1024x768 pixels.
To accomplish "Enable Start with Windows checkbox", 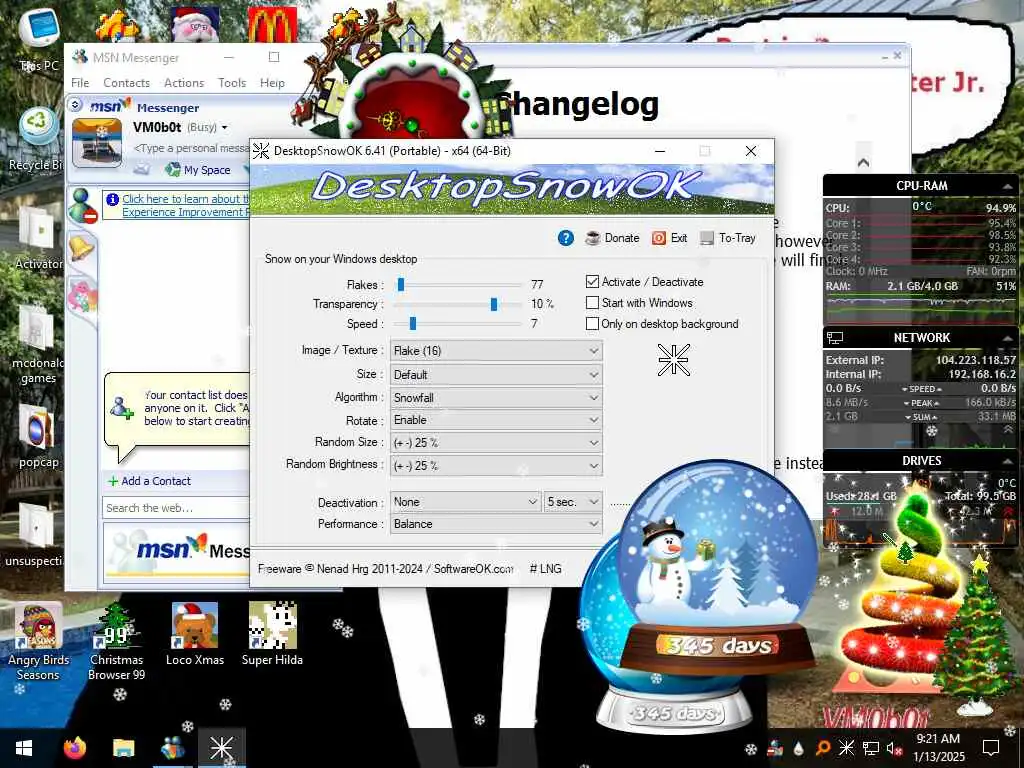I will click(592, 302).
